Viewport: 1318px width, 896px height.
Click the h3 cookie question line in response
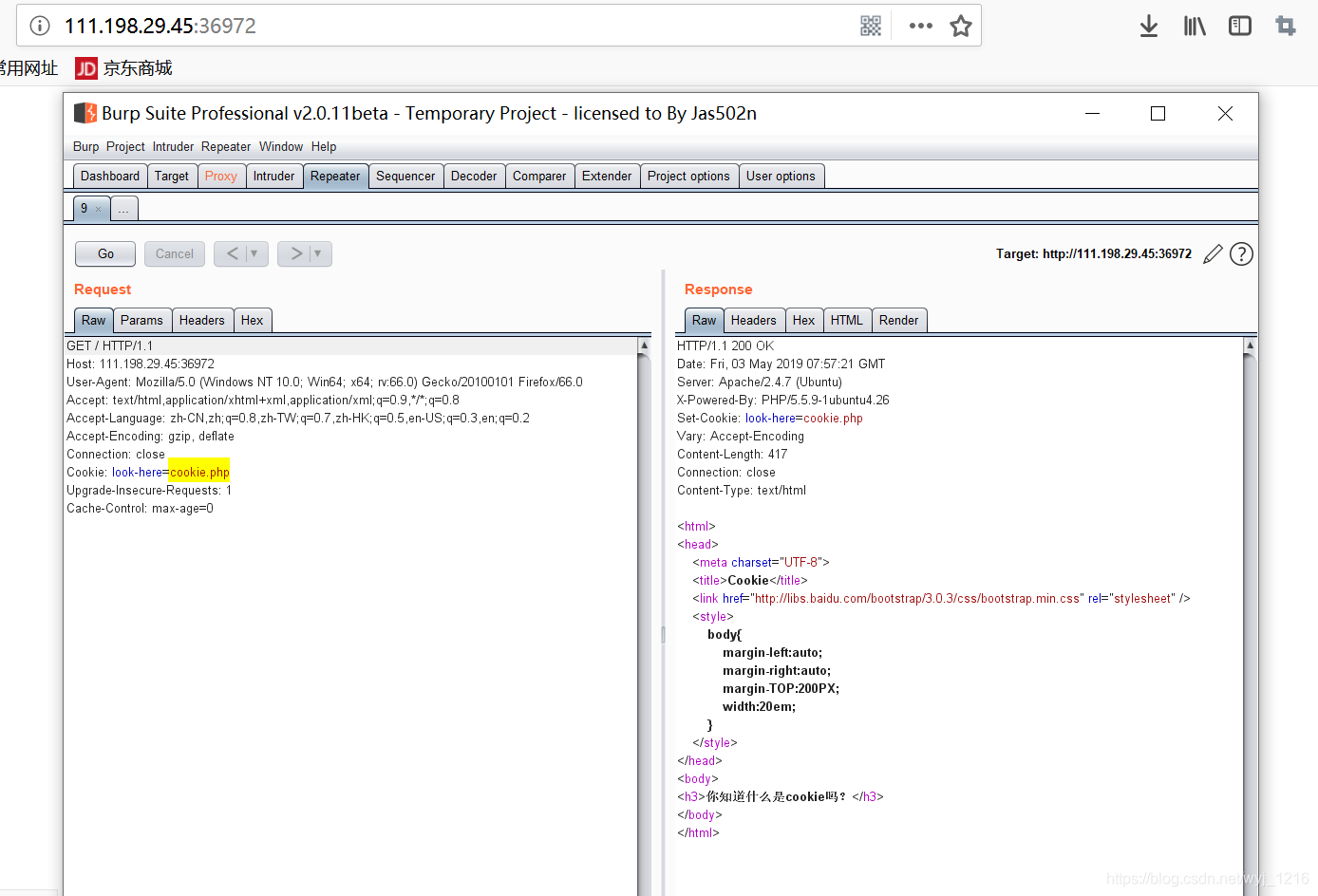[781, 797]
